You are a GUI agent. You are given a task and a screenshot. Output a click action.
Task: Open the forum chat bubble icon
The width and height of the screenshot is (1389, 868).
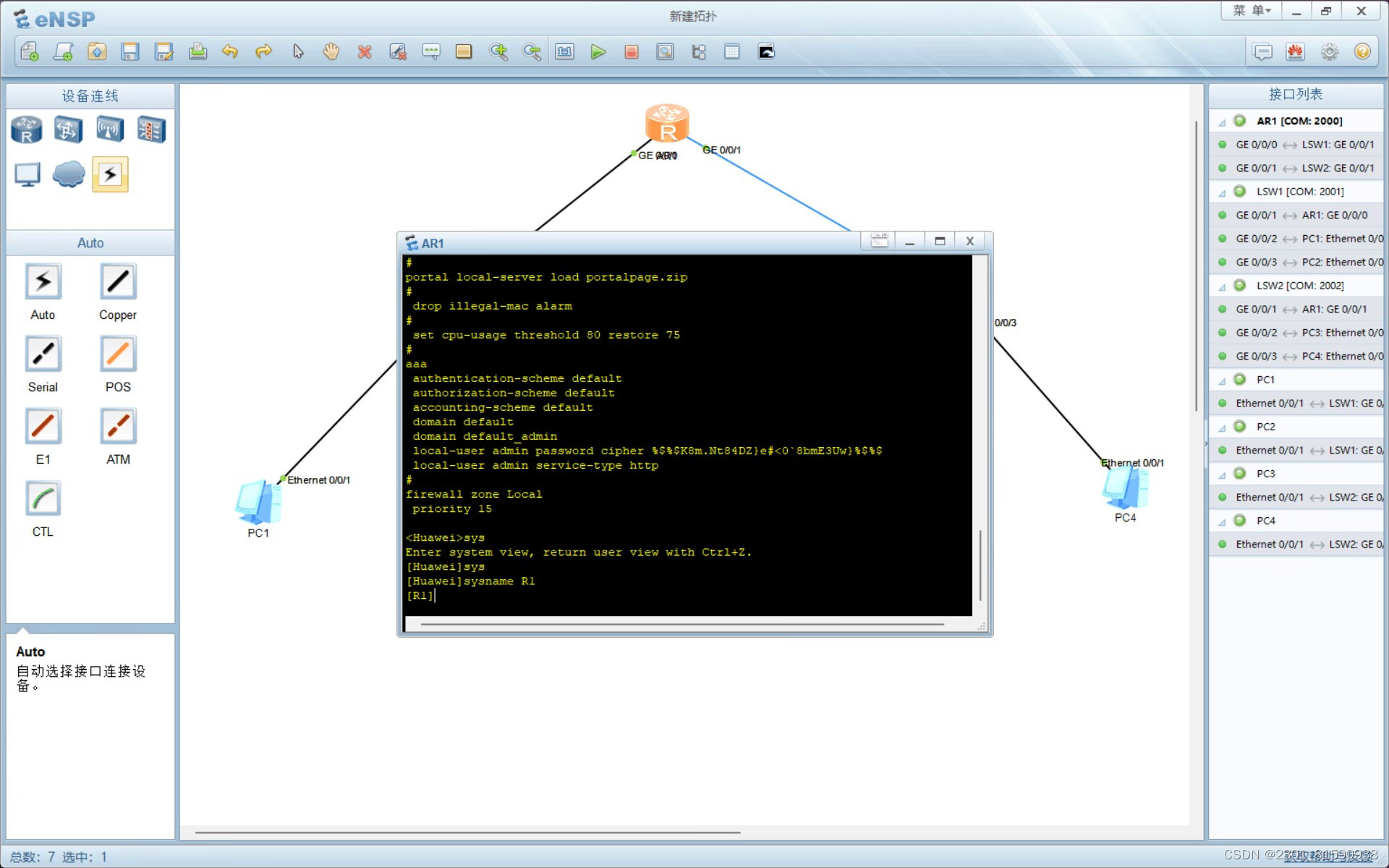[x=1262, y=51]
